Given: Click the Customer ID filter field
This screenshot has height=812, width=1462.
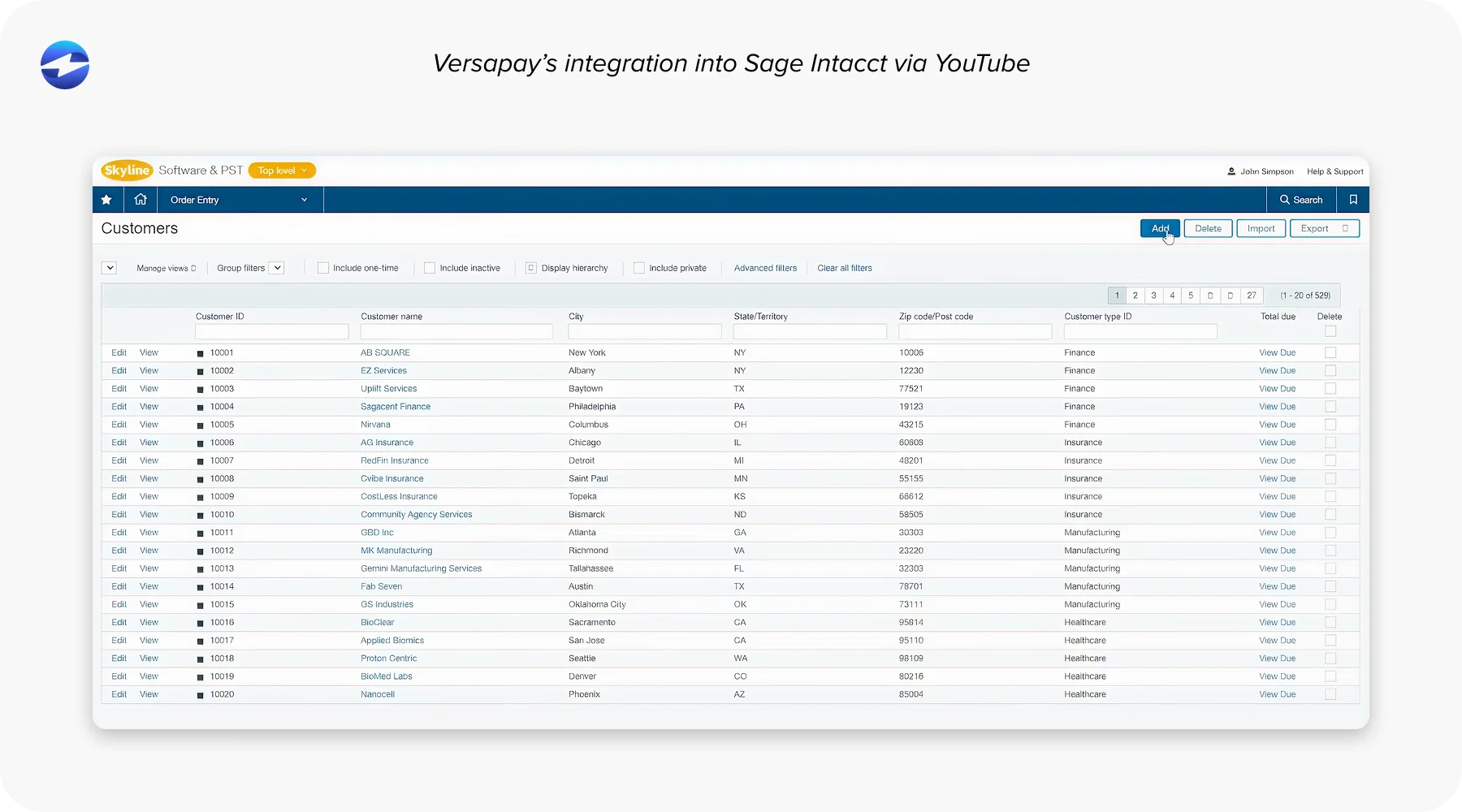Looking at the screenshot, I should (x=271, y=331).
